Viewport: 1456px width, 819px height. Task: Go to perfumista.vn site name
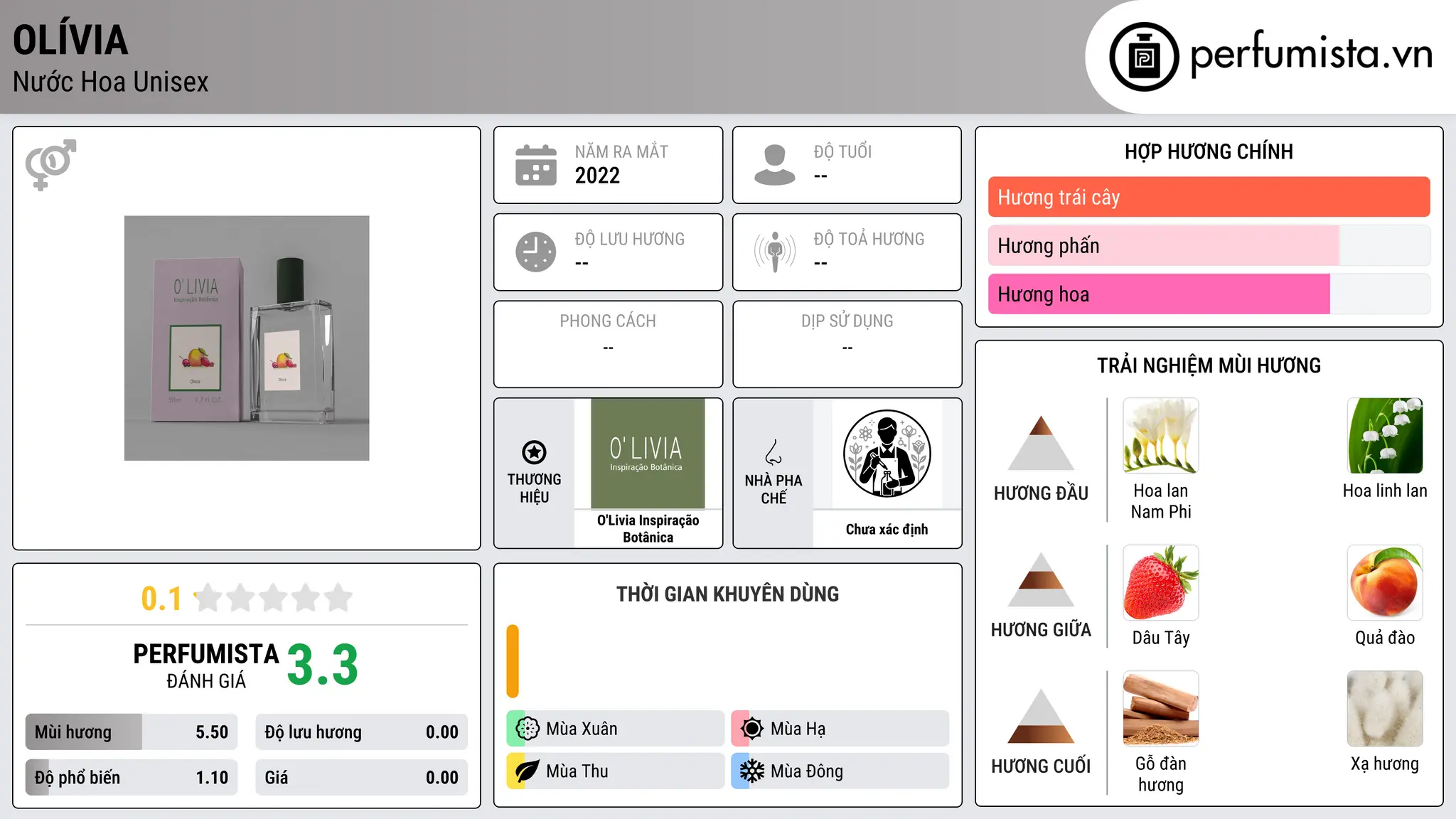point(1312,53)
